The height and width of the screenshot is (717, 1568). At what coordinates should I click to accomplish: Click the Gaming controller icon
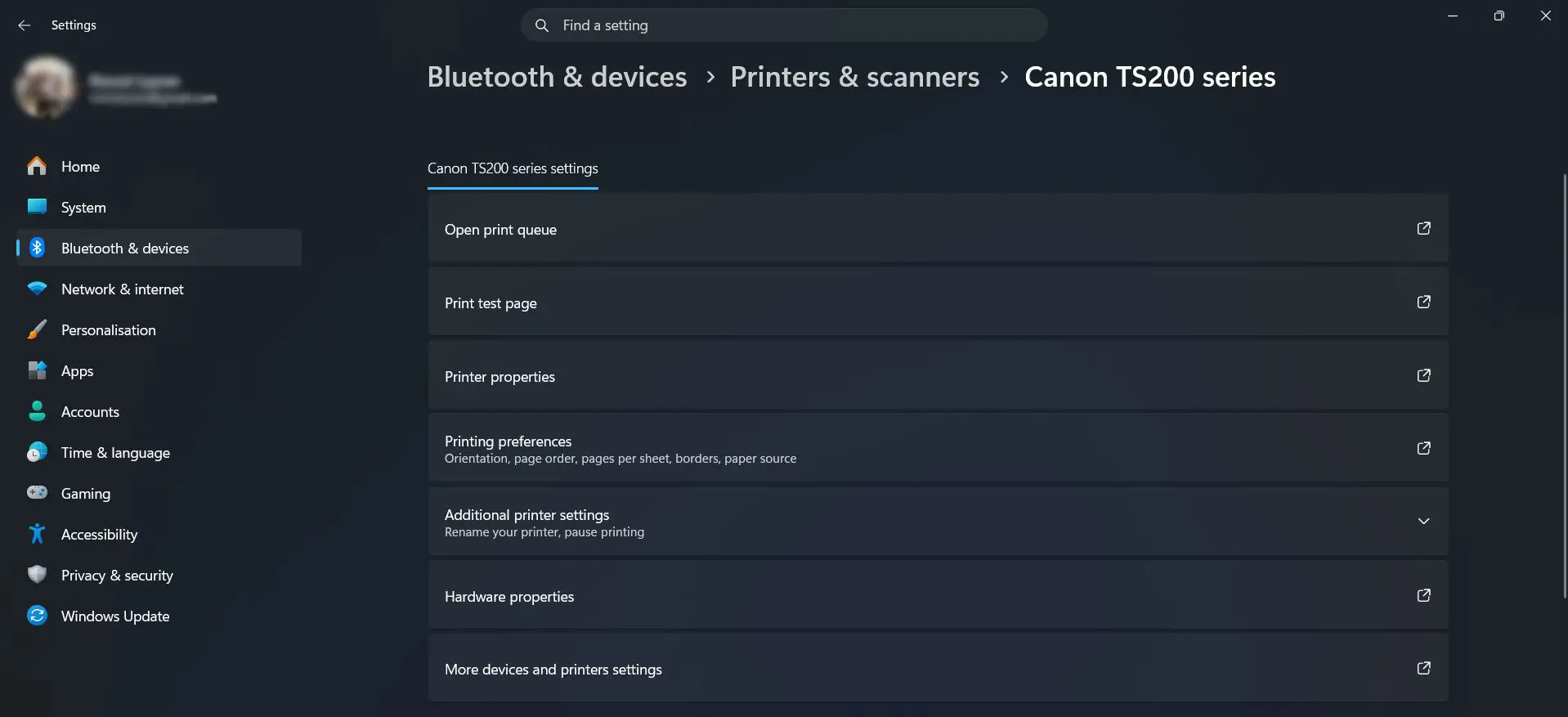click(x=37, y=493)
